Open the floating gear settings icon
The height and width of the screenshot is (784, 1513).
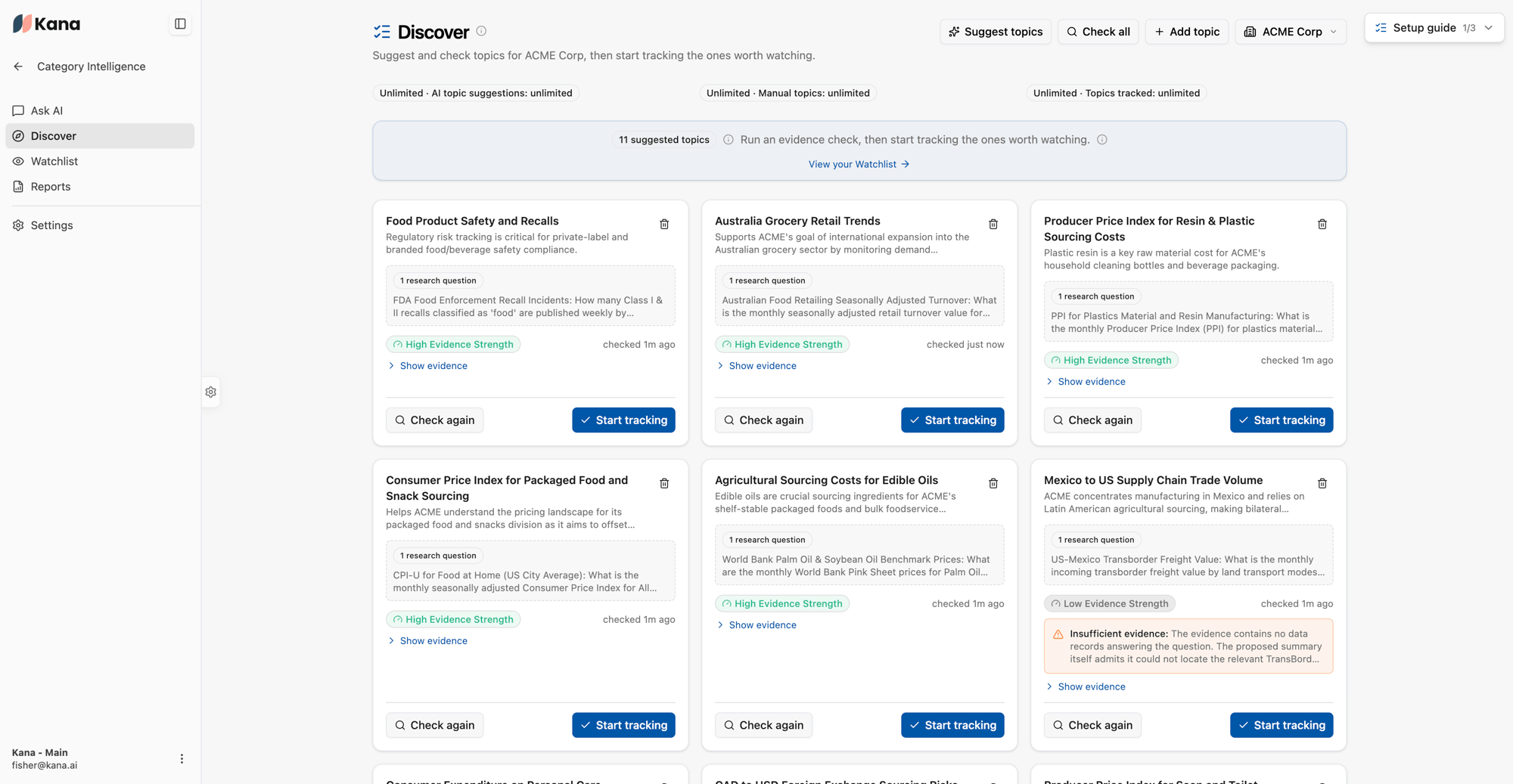pos(211,392)
